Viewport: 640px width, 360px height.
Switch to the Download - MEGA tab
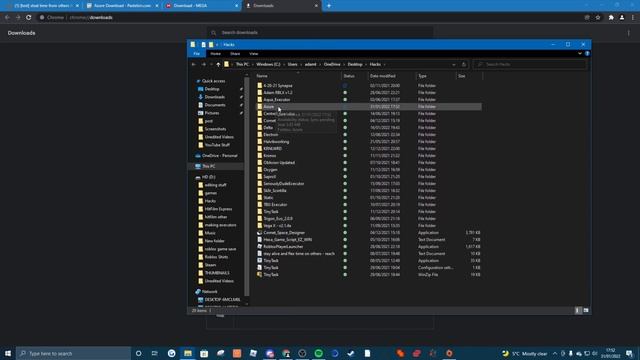202,6
